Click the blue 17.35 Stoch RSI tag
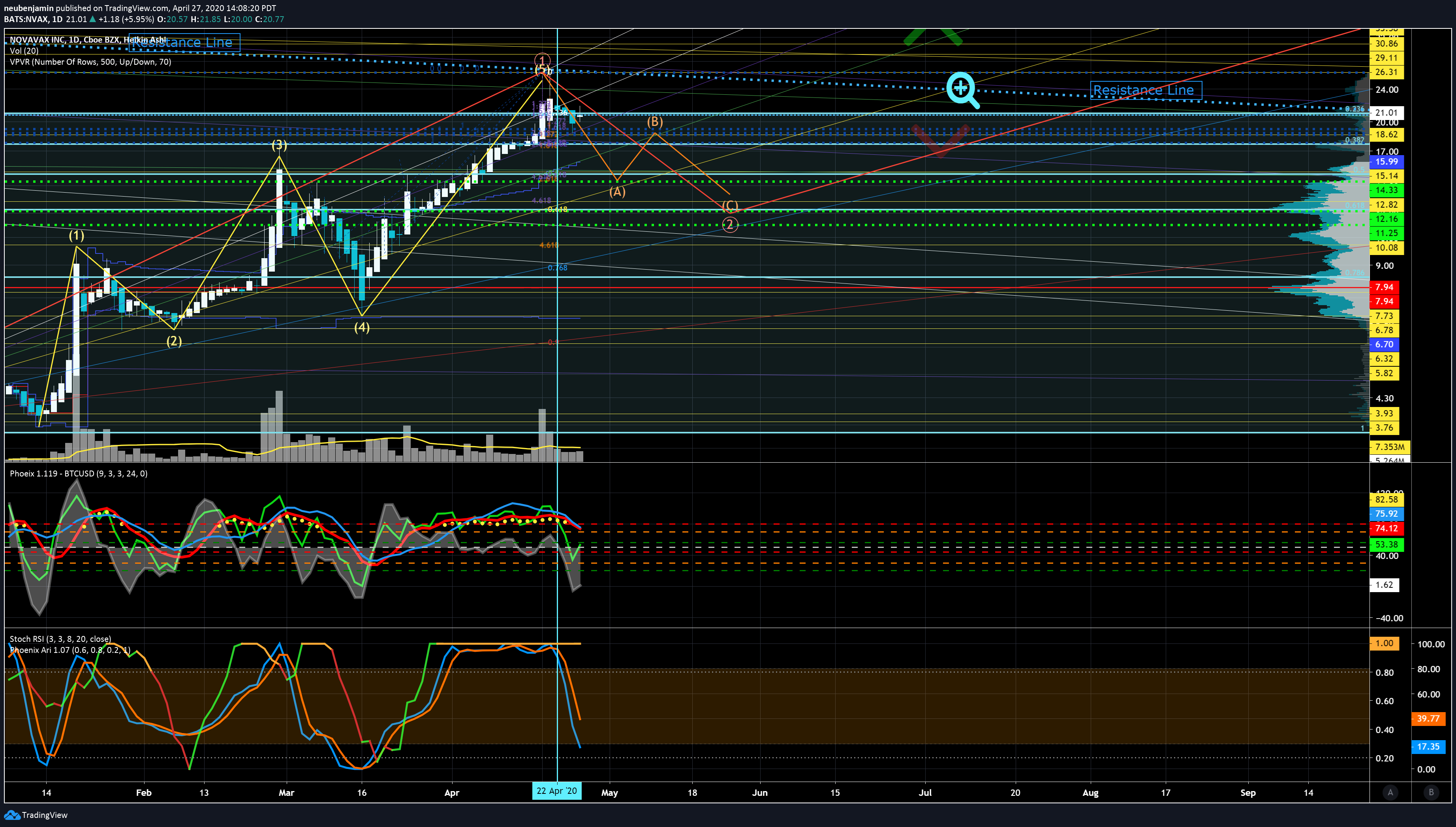1456x827 pixels. click(x=1428, y=747)
